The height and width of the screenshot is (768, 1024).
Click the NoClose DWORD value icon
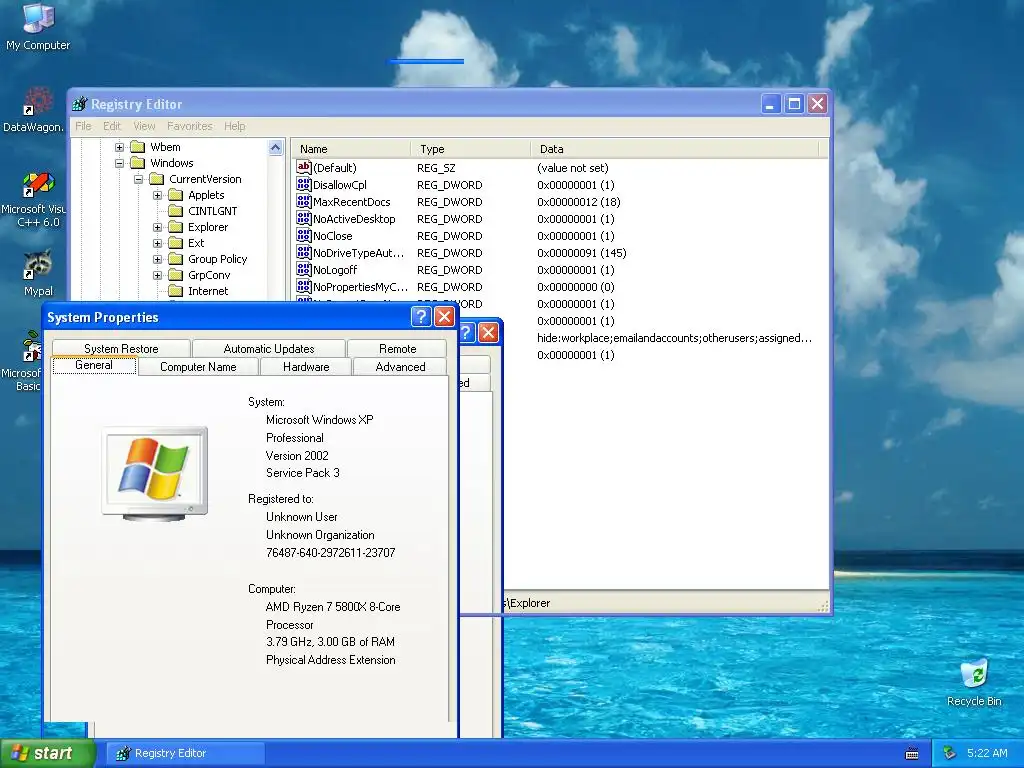click(x=304, y=235)
